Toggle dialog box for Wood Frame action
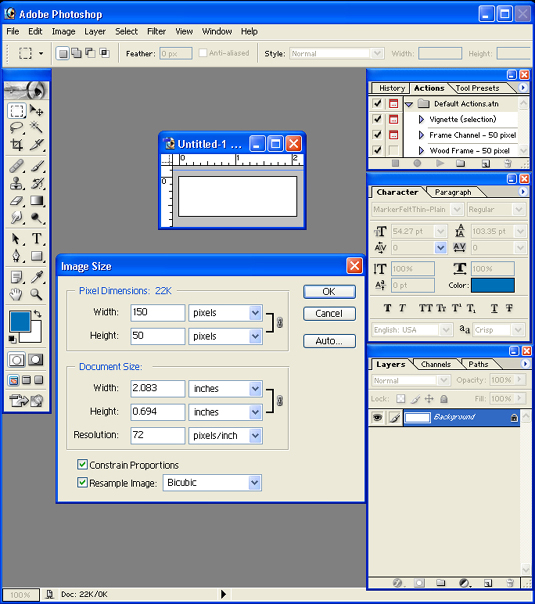Viewport: 535px width, 604px height. [x=393, y=150]
